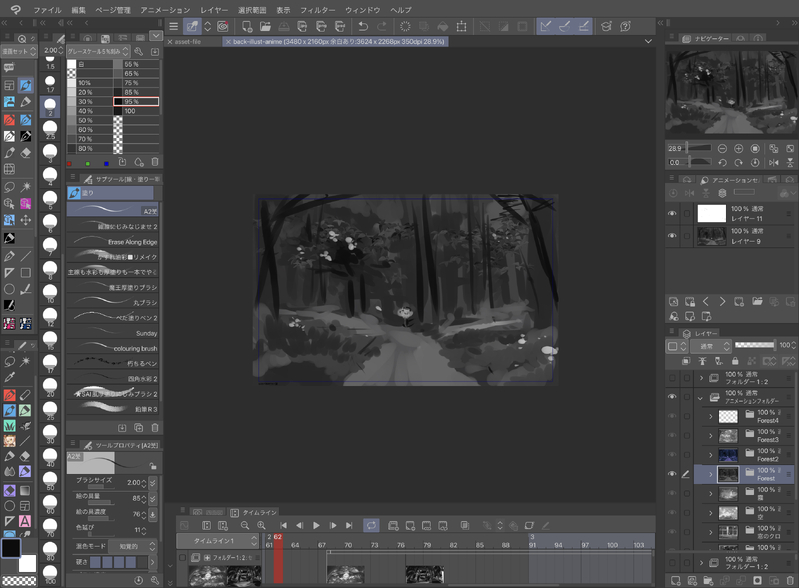The image size is (799, 588).
Task: Click the new animation cel icon in the timeline
Action: click(x=410, y=525)
